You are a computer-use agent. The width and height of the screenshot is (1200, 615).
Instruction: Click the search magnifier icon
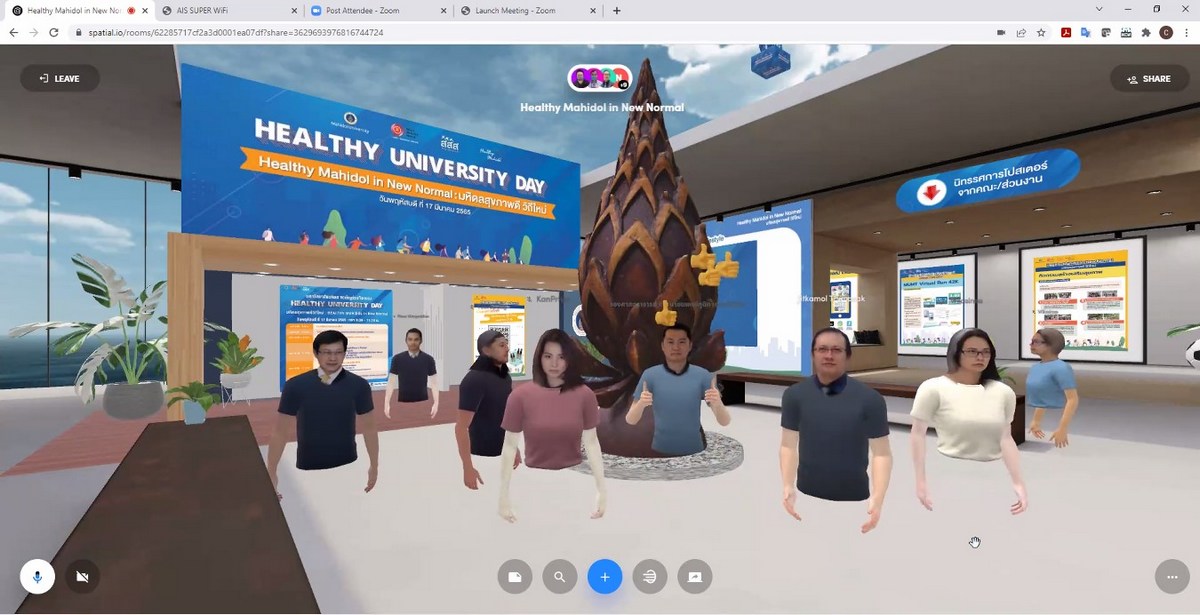(x=559, y=577)
